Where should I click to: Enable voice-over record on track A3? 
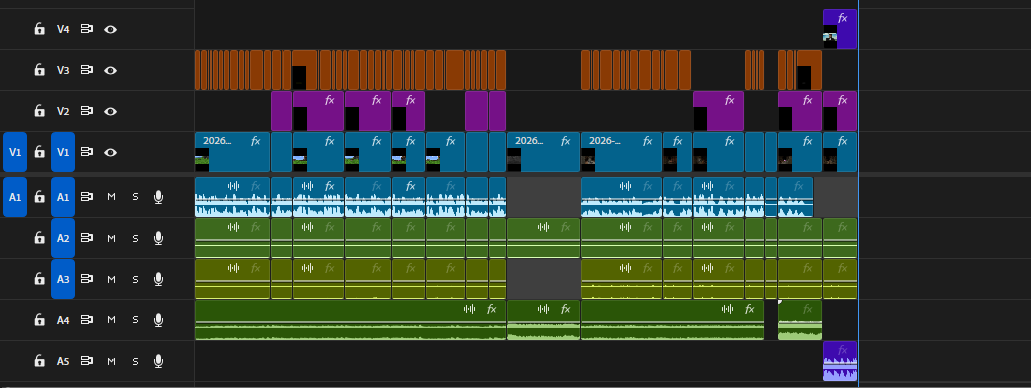pyautogui.click(x=158, y=279)
